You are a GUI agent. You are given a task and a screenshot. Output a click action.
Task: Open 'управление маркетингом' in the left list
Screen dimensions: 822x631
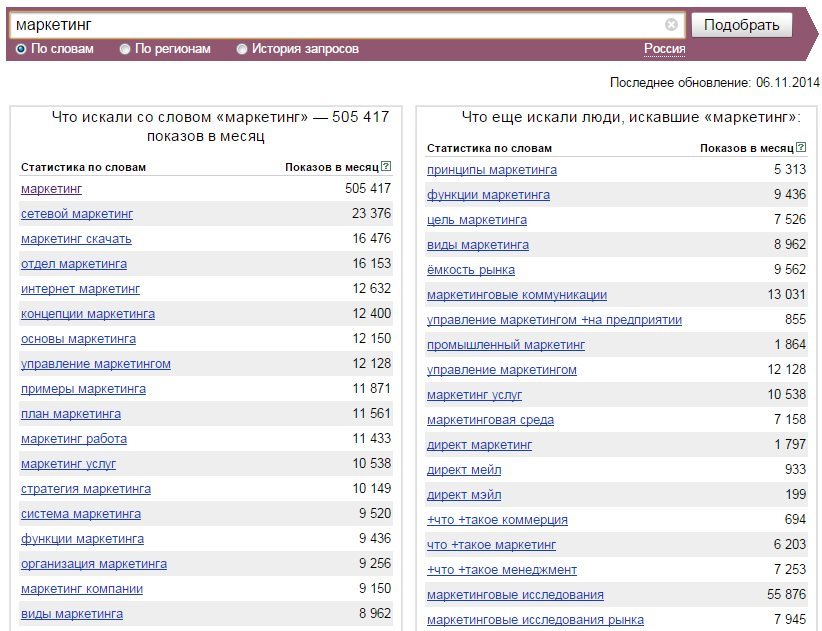pos(96,364)
